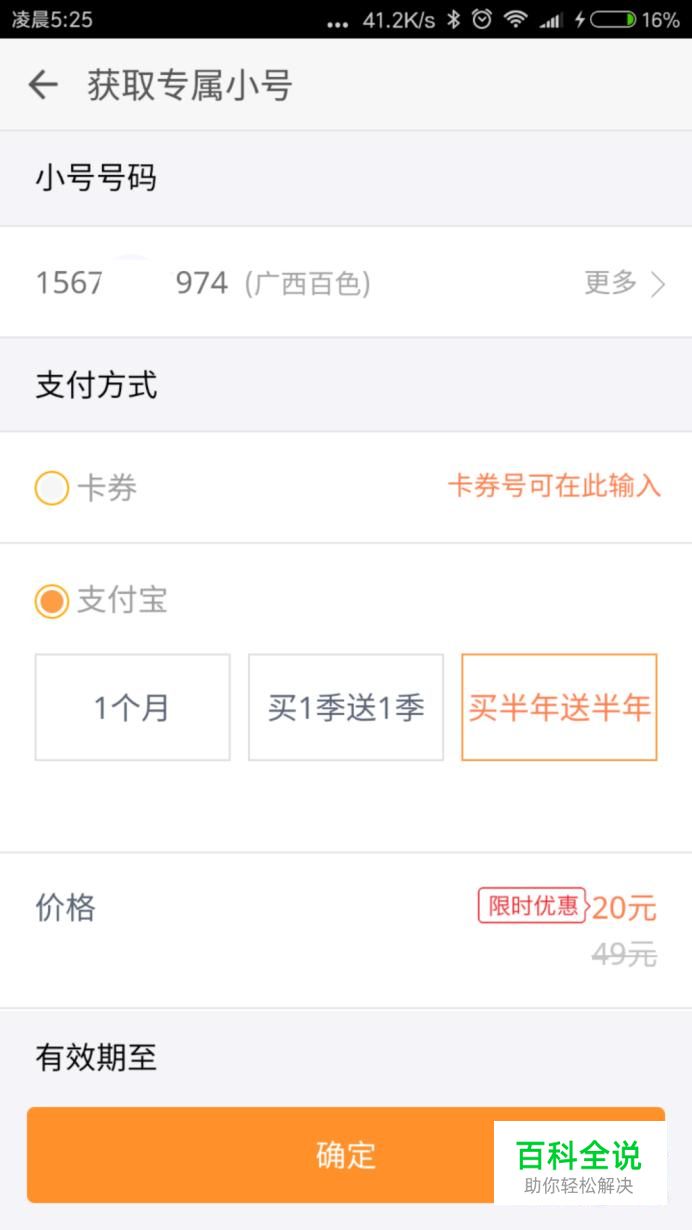The height and width of the screenshot is (1230, 692).
Task: Tap the Bluetooth status bar icon
Action: (453, 19)
